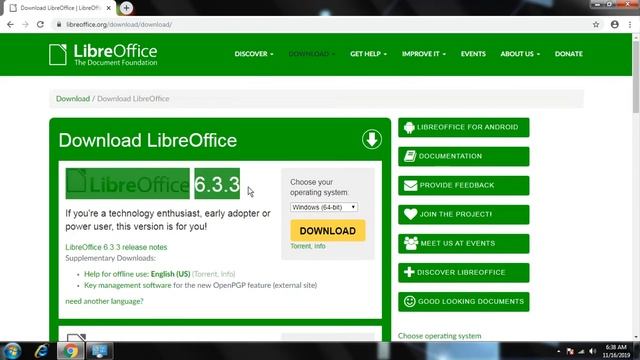Click the Info link under Download
Screen dimensions: 640x360
[320, 246]
